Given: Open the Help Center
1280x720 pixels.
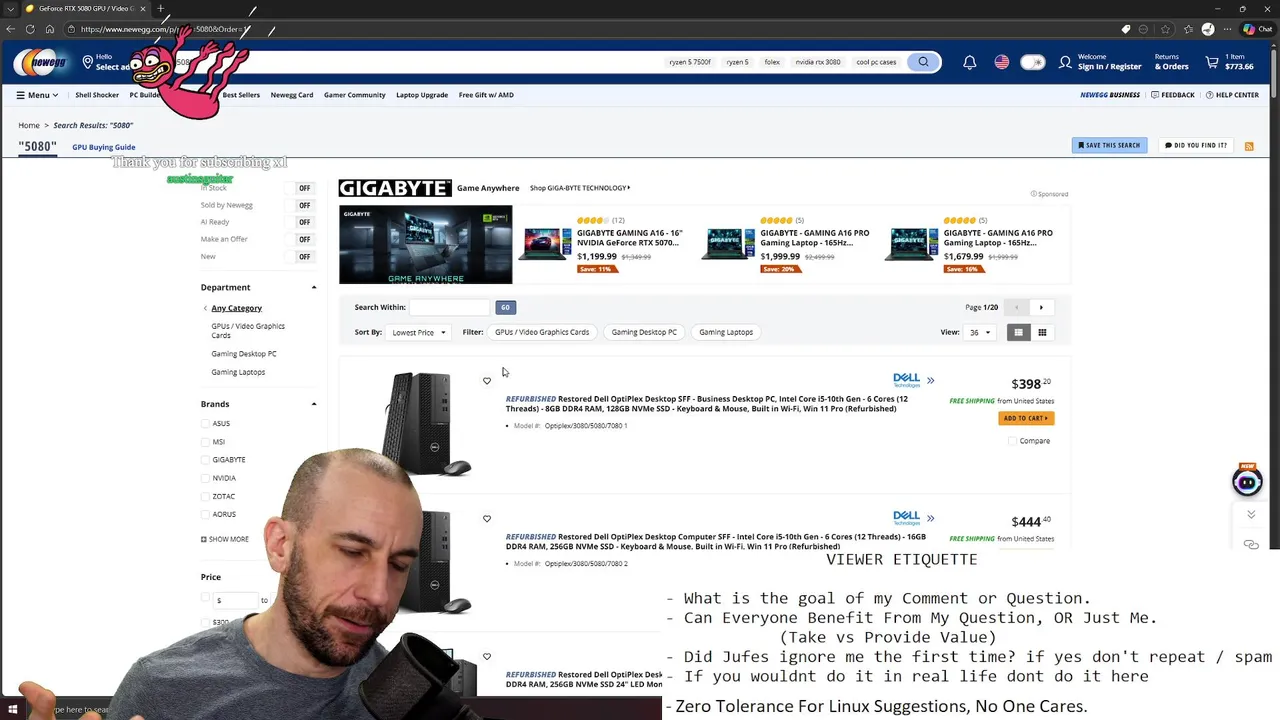Looking at the screenshot, I should [x=1232, y=95].
